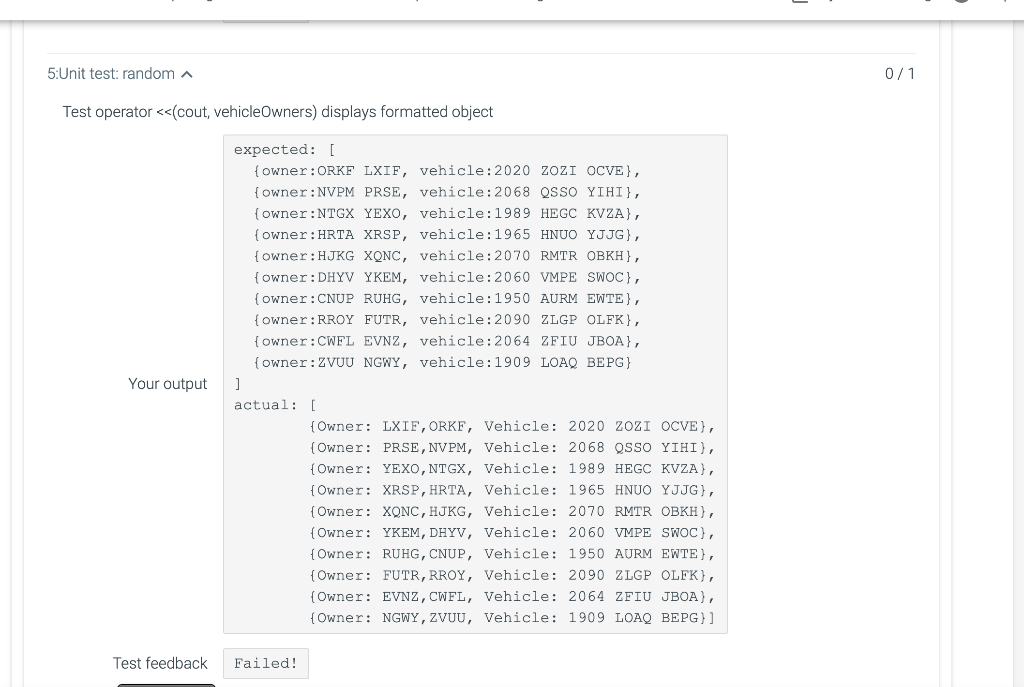Click the '5:Unit test: random' header label

tap(110, 73)
